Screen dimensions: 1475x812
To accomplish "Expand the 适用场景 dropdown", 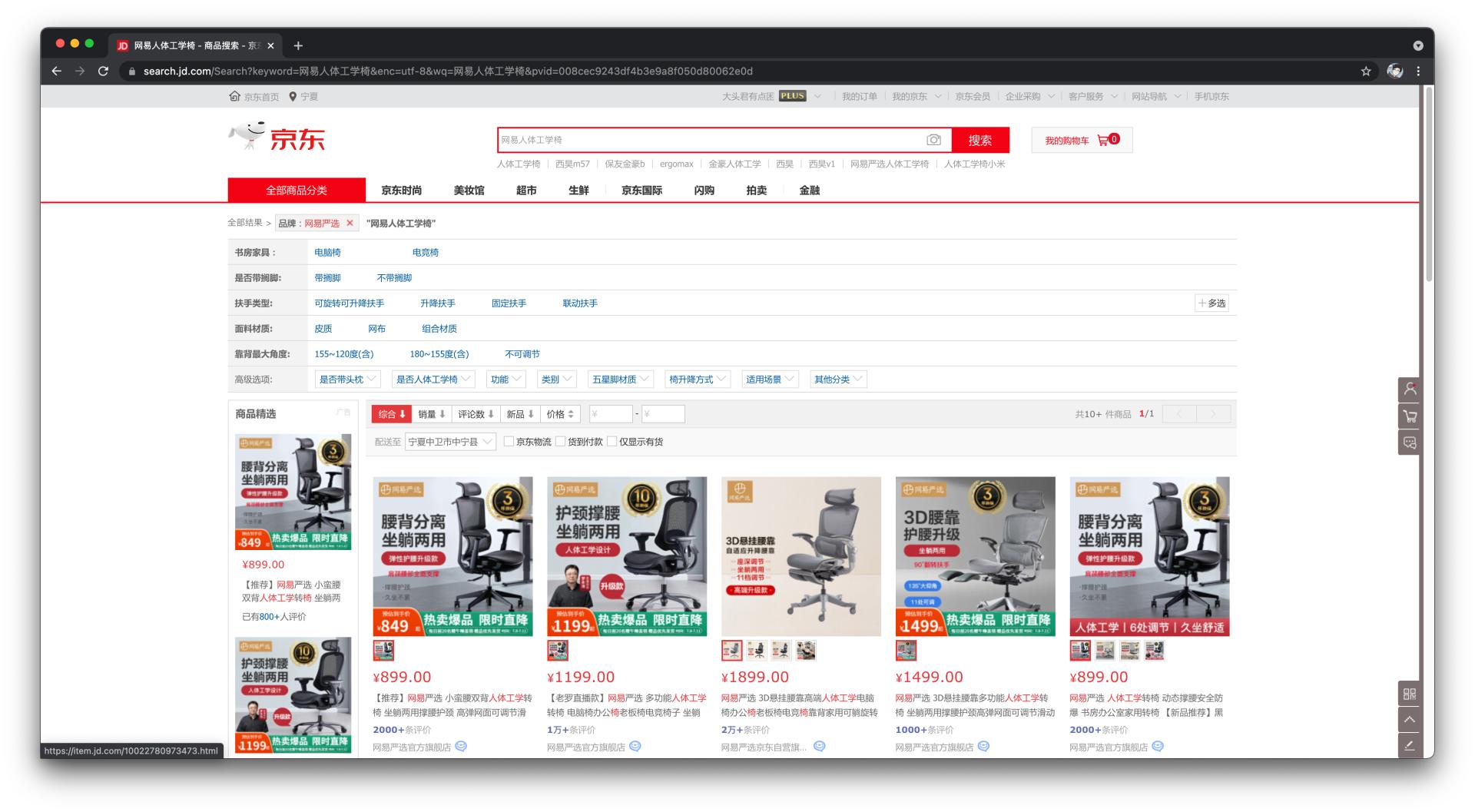I will tap(771, 379).
